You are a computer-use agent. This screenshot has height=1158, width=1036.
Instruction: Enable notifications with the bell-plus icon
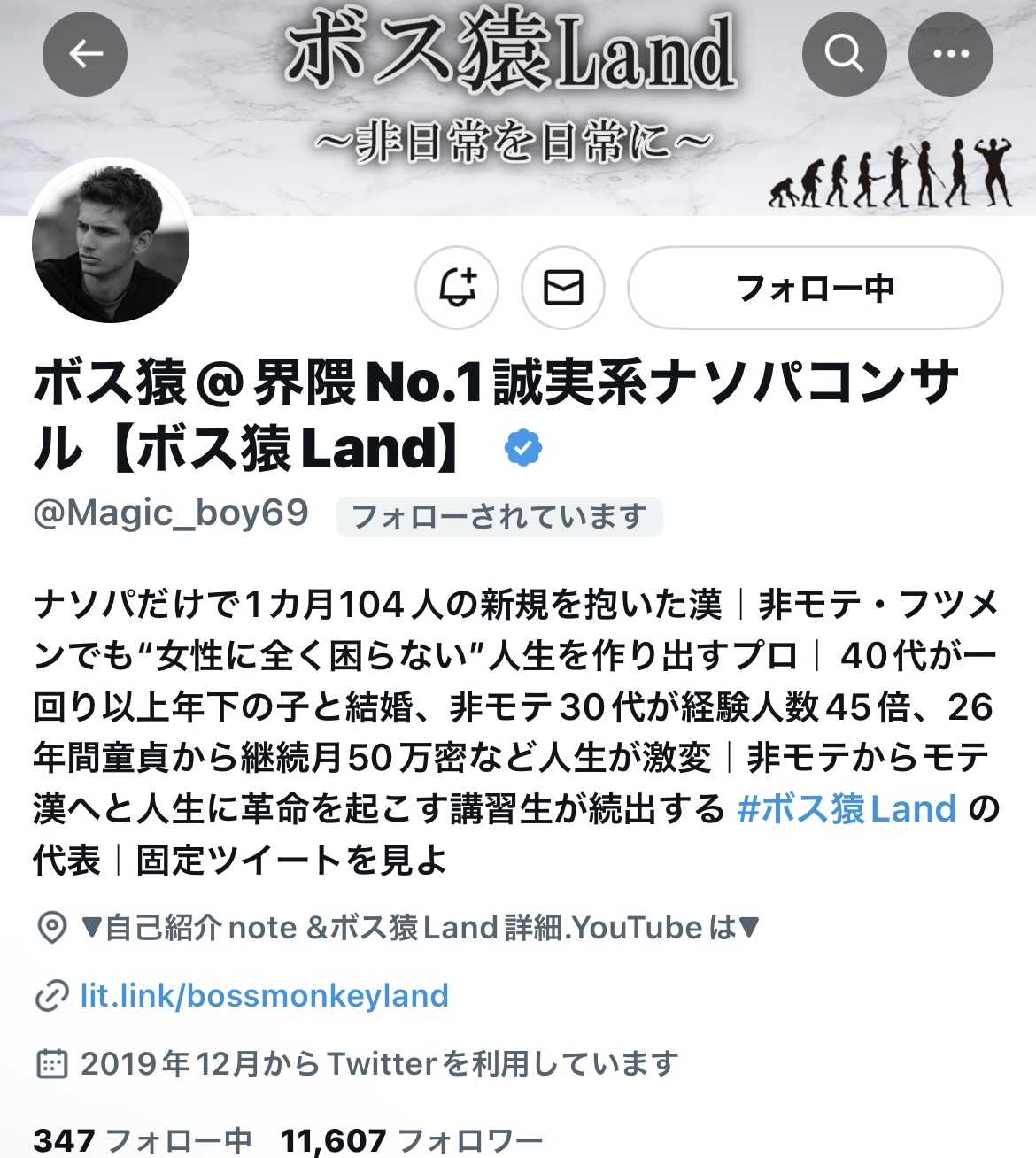pyautogui.click(x=457, y=288)
